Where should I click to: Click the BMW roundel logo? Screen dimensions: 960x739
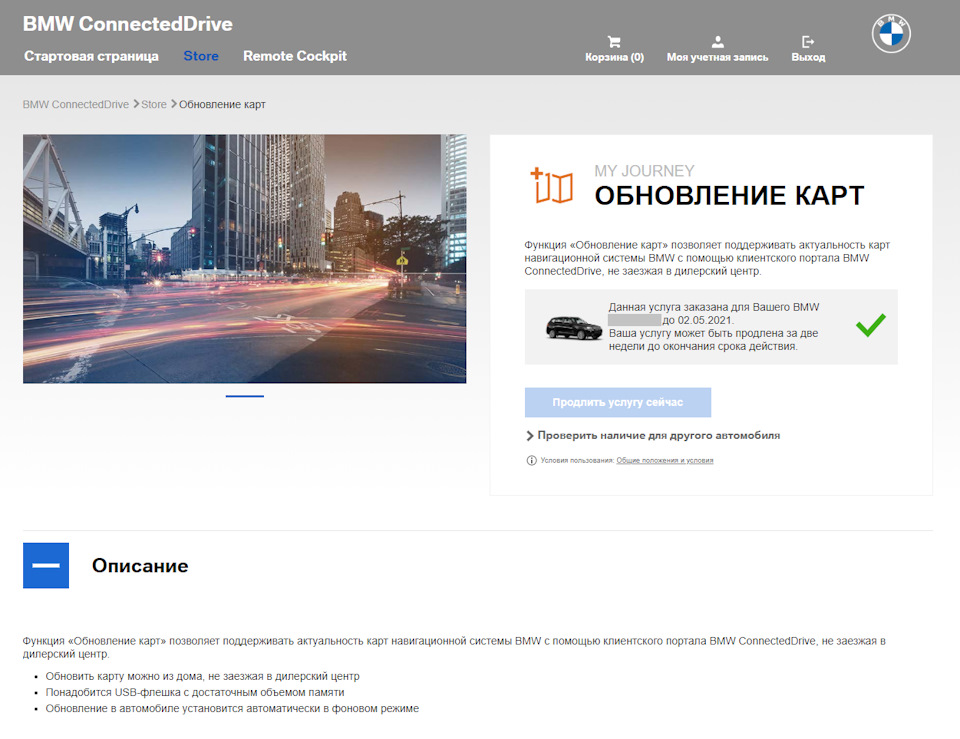pos(891,33)
